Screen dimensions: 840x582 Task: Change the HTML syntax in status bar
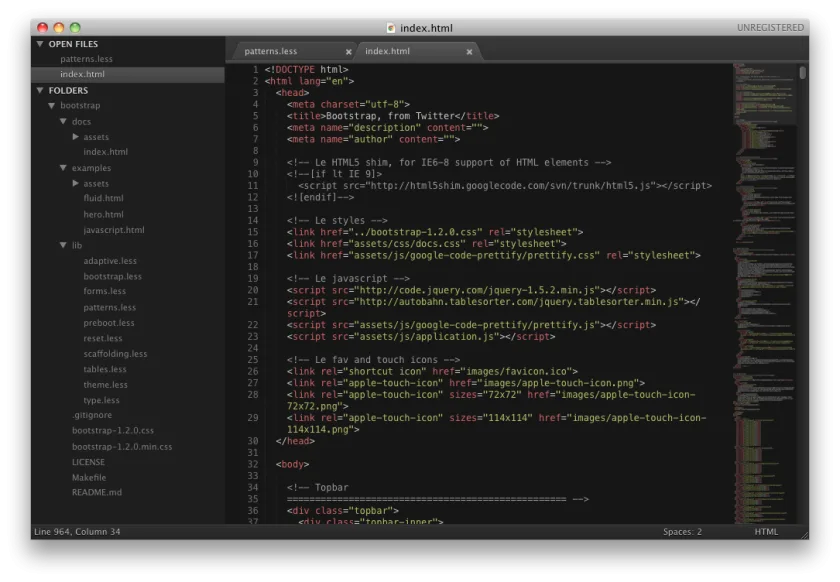click(x=766, y=532)
